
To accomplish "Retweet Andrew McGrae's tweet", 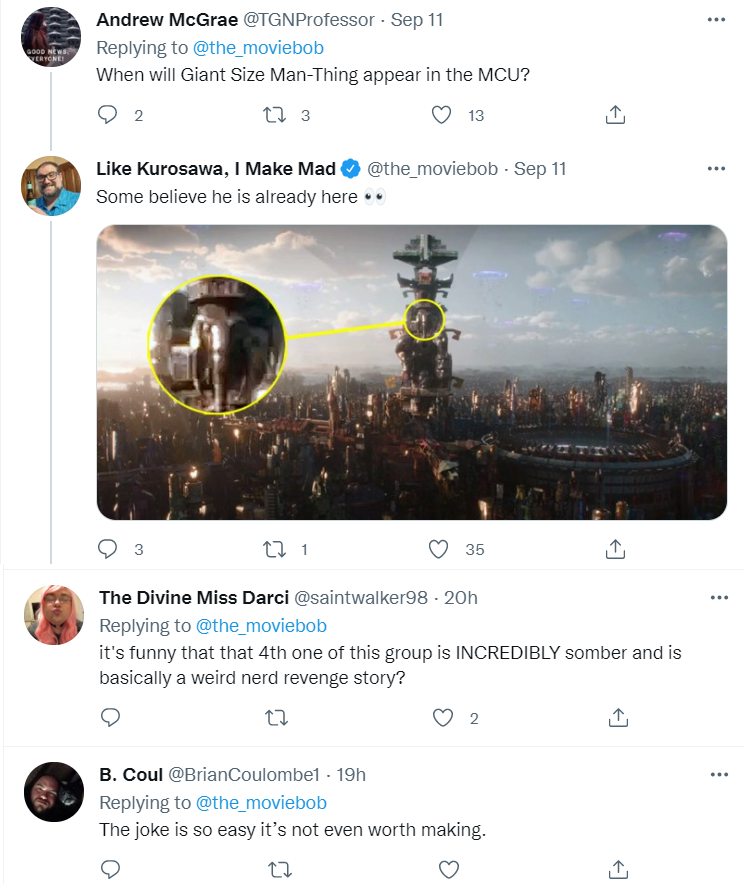I will [x=273, y=115].
